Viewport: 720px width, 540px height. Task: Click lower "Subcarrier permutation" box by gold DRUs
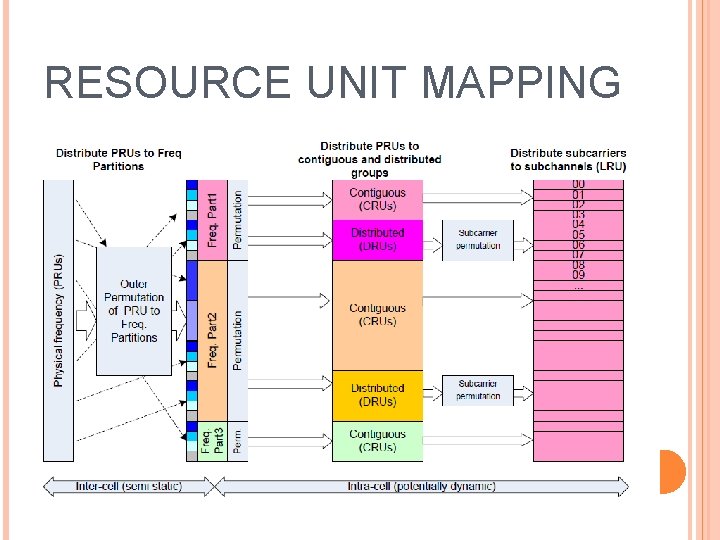pos(478,390)
